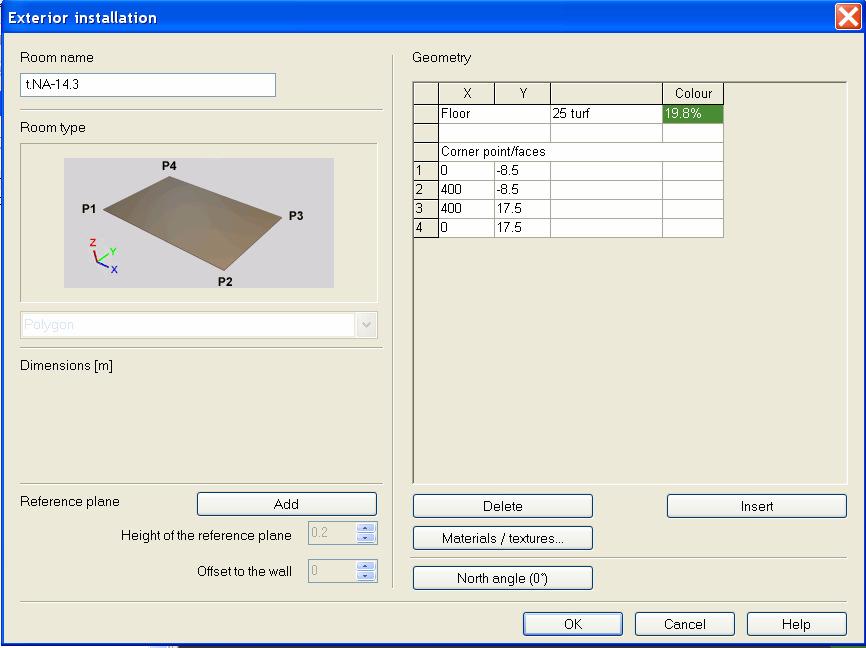Select Y value of corner point 4
This screenshot has width=866, height=648.
(522, 228)
